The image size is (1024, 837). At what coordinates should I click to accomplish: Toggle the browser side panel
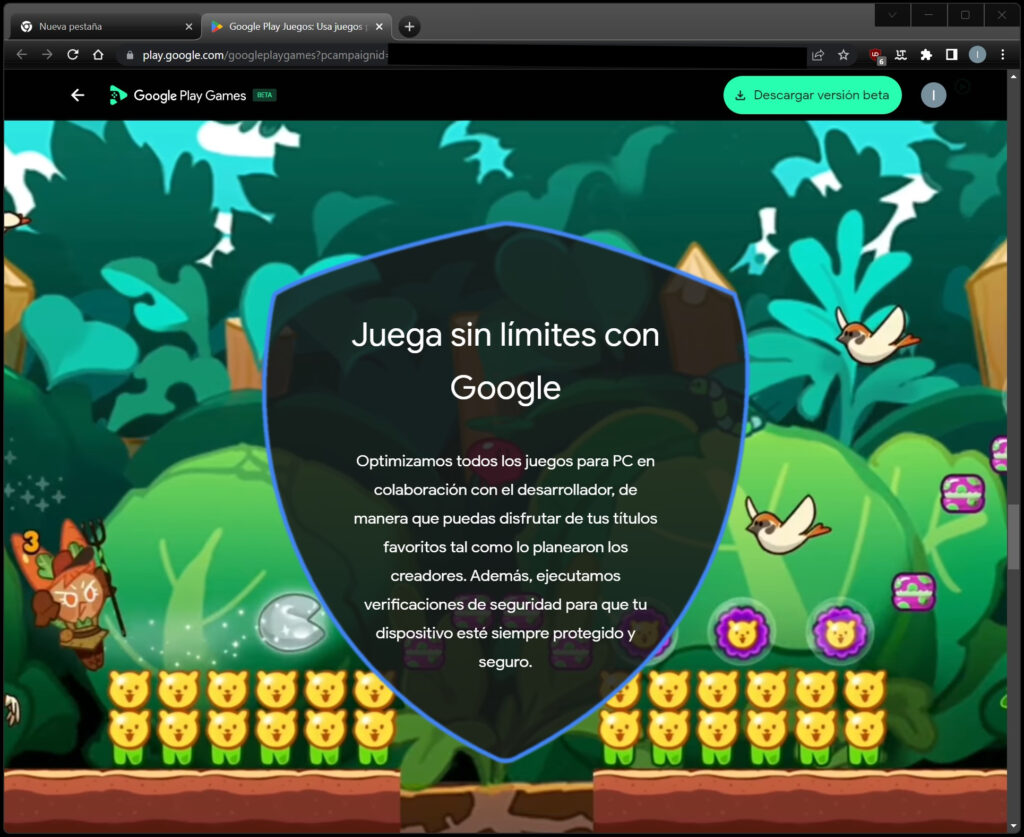click(952, 55)
